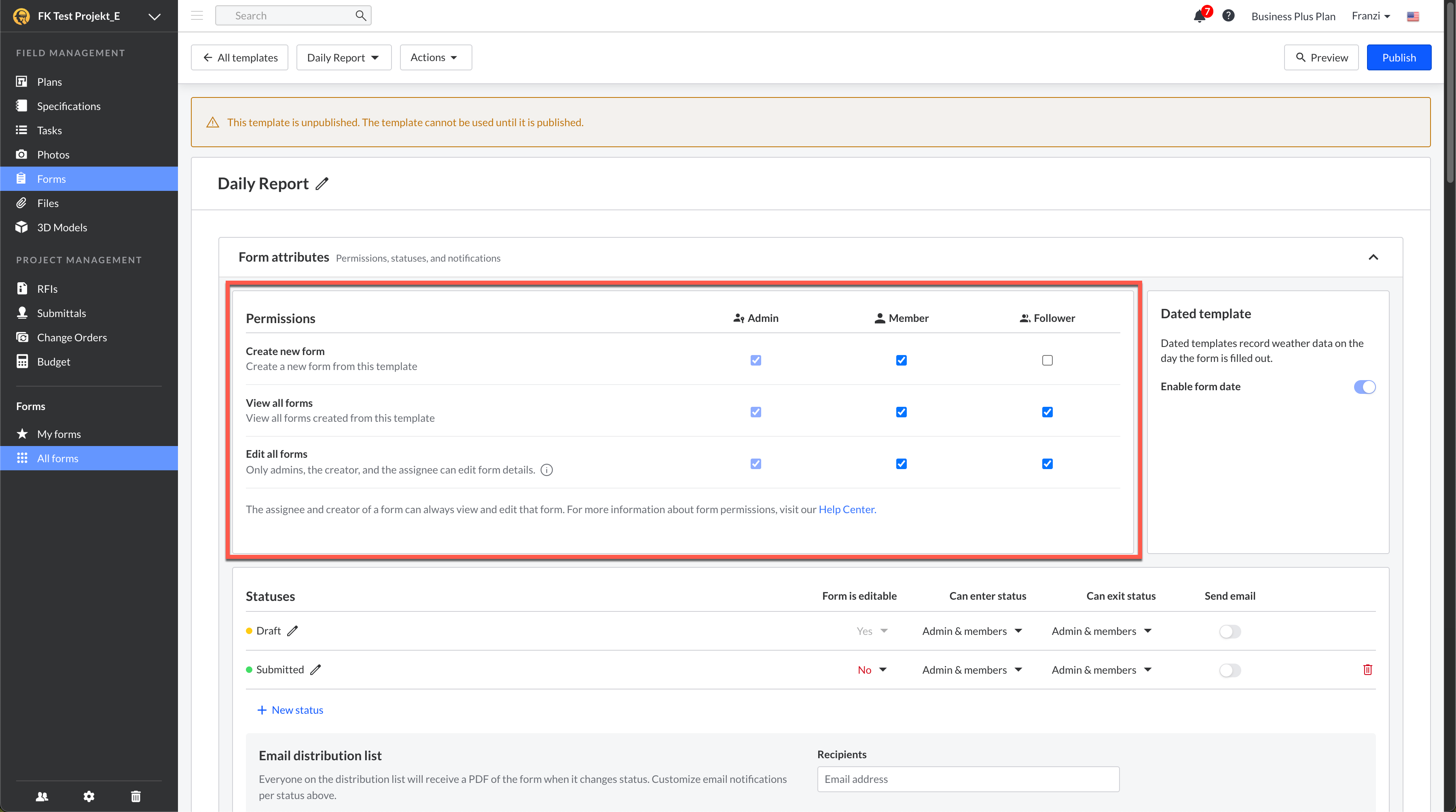Click the Email address recipients field
This screenshot has height=812, width=1456.
click(968, 779)
